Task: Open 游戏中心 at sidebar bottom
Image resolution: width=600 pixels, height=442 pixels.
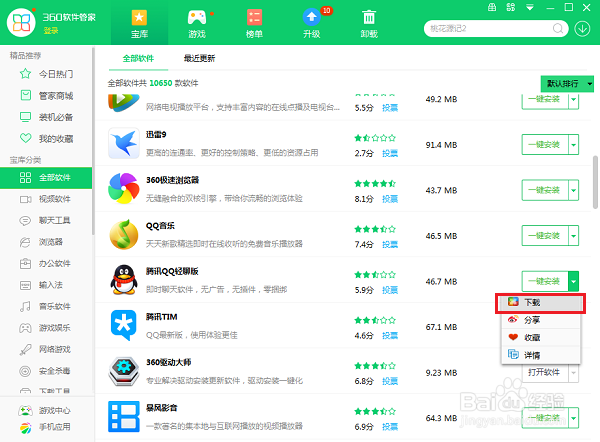Action: tap(45, 411)
